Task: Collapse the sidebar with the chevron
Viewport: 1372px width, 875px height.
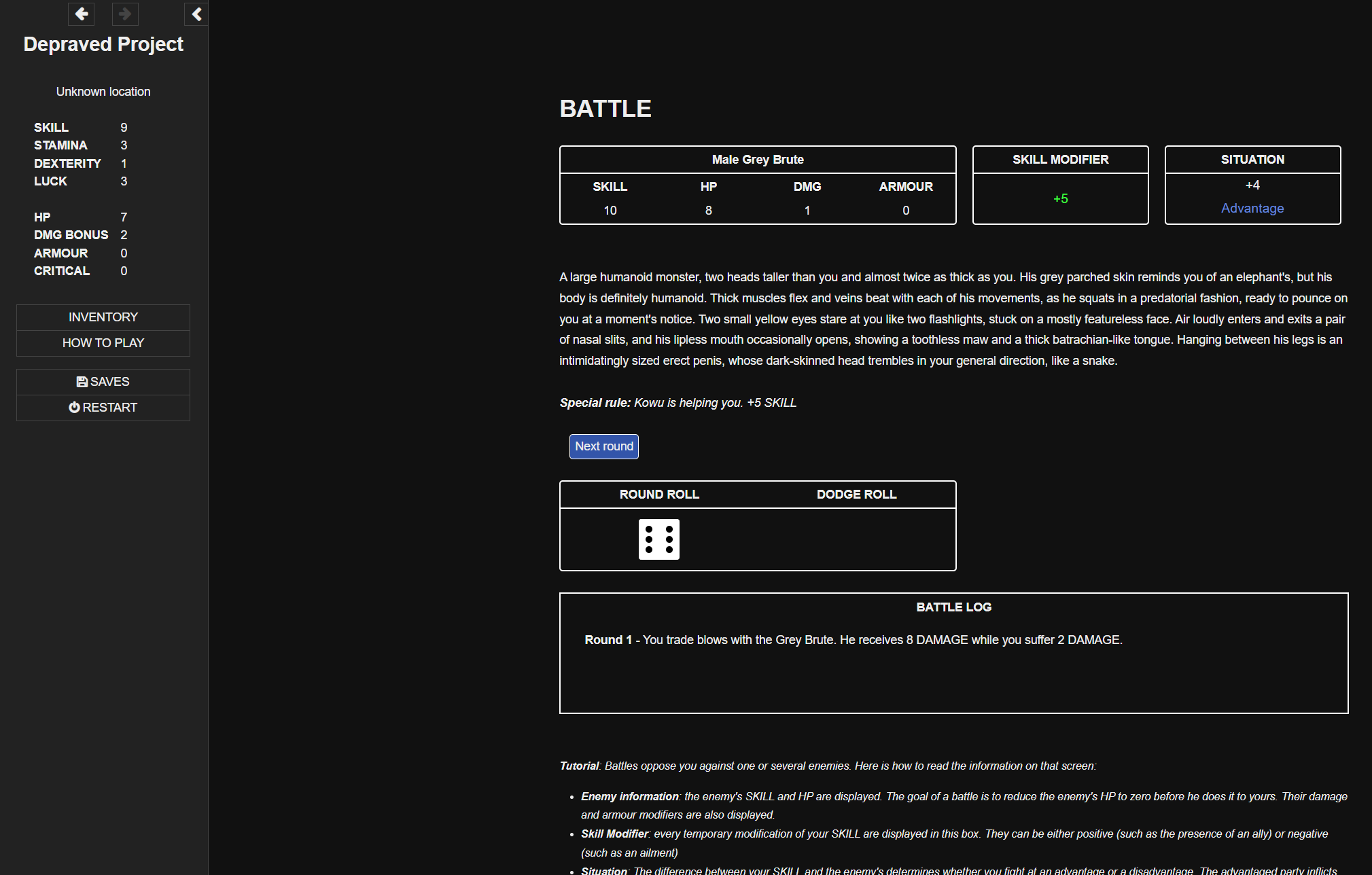Action: point(196,14)
